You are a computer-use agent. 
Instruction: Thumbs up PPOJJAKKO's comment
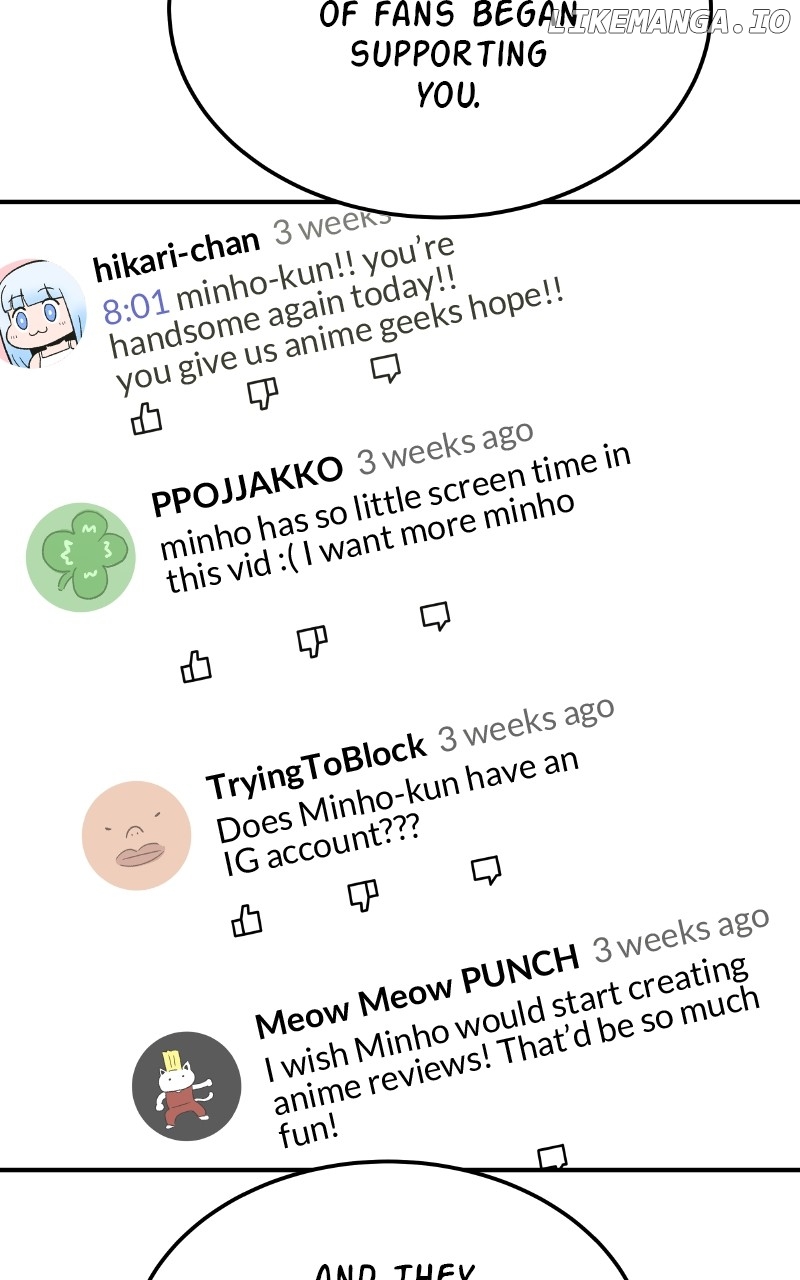(196, 665)
